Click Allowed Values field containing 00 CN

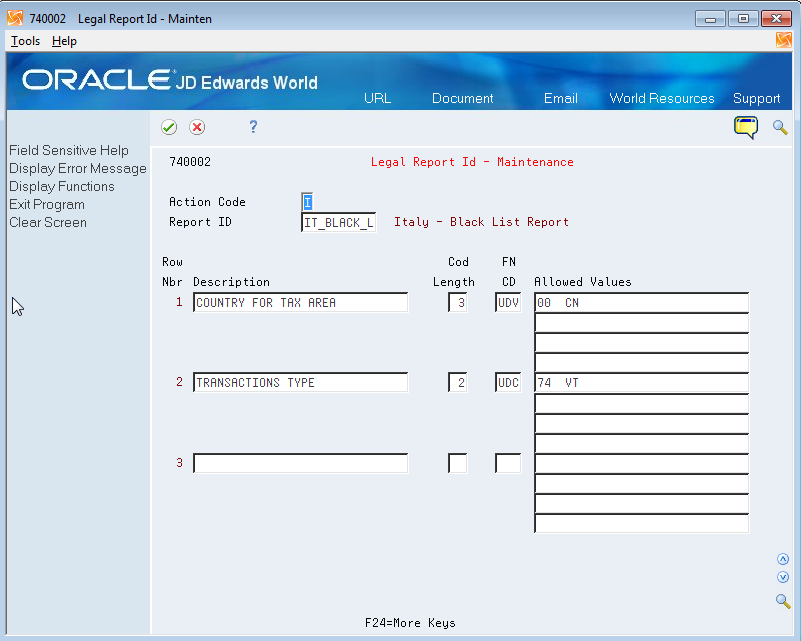point(642,302)
